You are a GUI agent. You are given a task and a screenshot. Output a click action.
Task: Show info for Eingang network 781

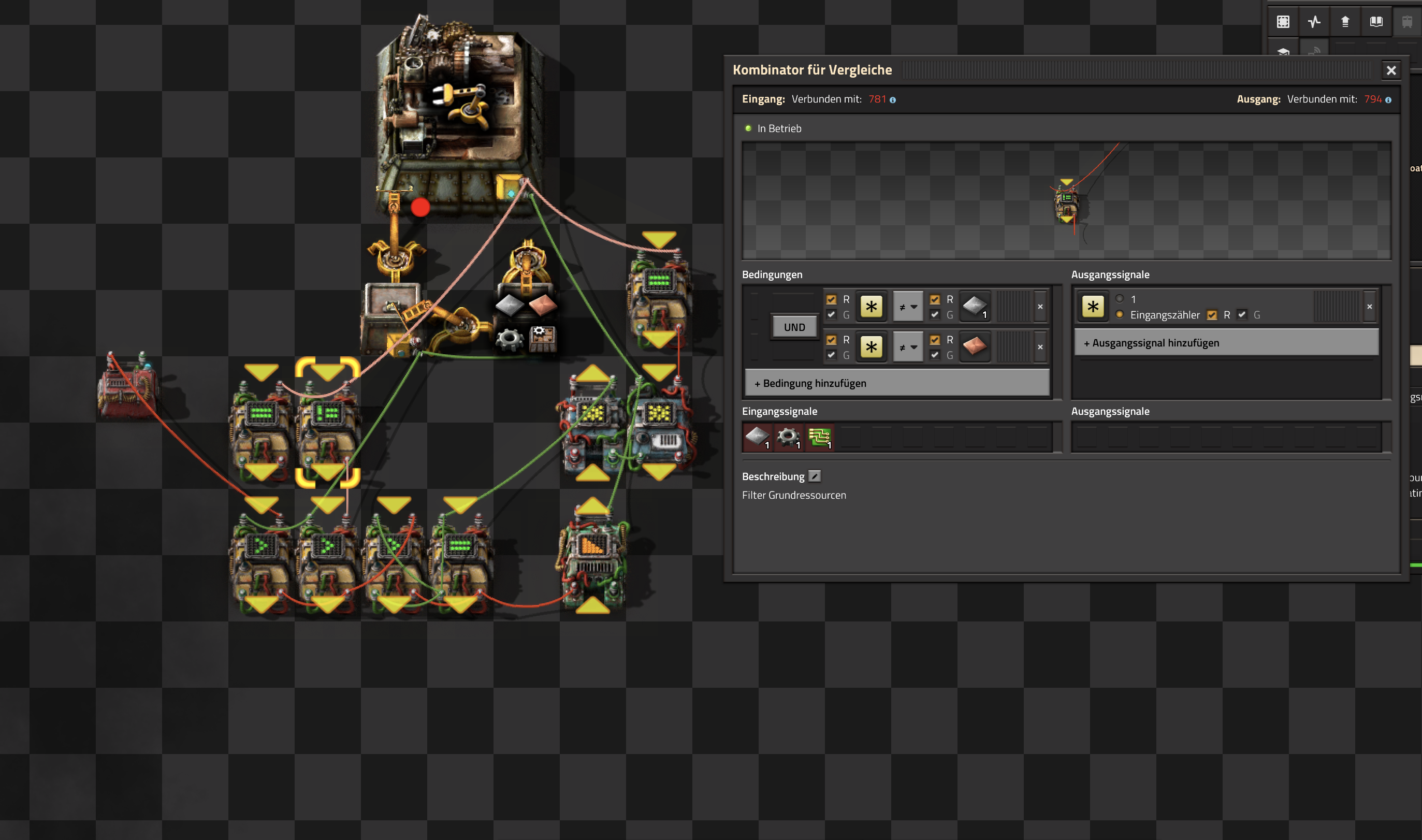893,100
